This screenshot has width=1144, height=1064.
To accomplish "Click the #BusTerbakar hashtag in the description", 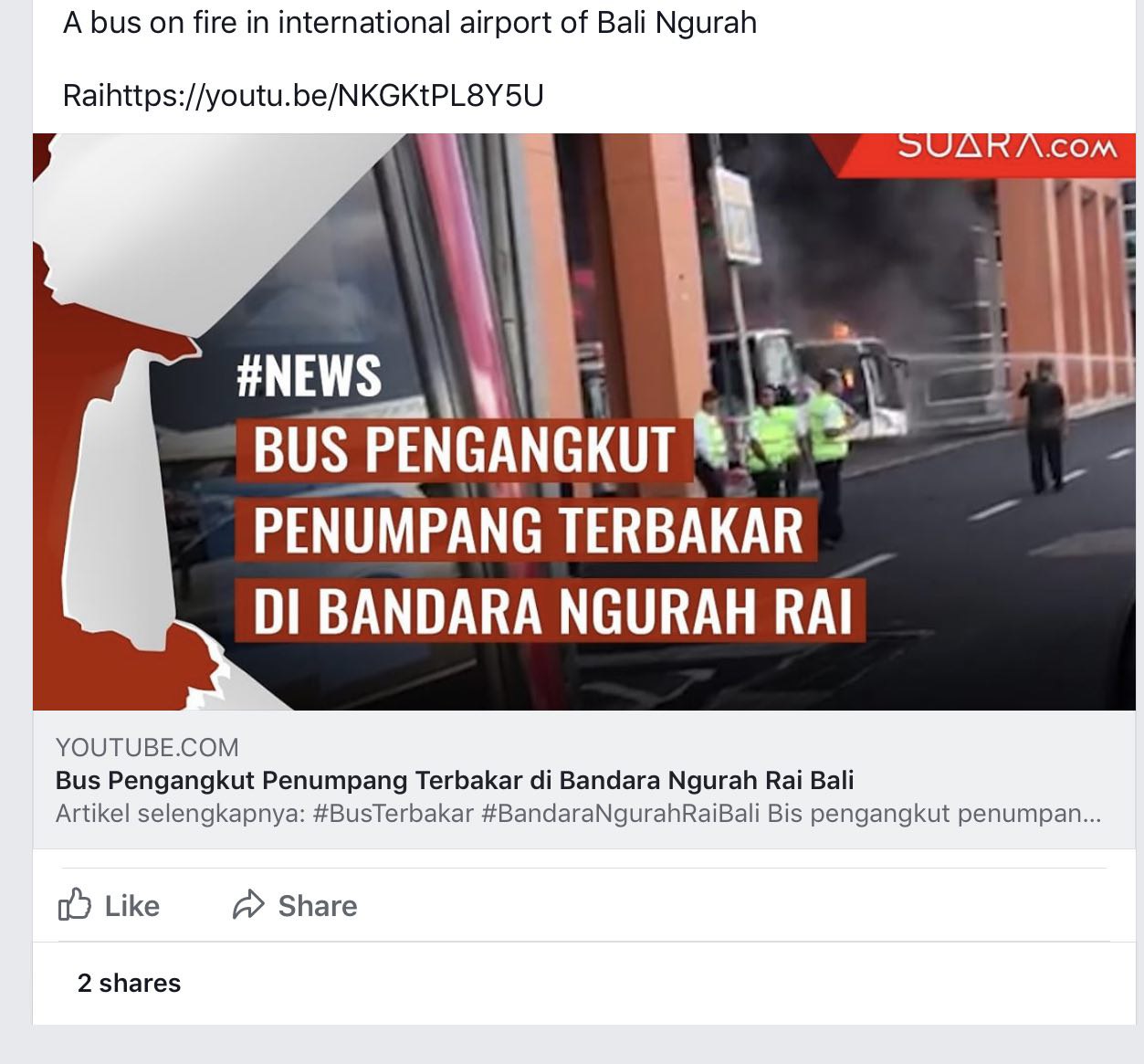I will click(394, 813).
